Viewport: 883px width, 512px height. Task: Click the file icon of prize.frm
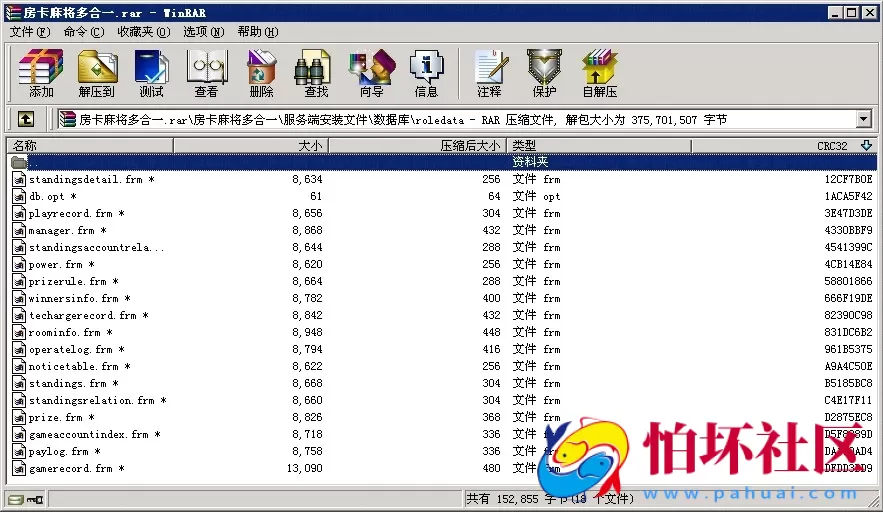[x=19, y=417]
